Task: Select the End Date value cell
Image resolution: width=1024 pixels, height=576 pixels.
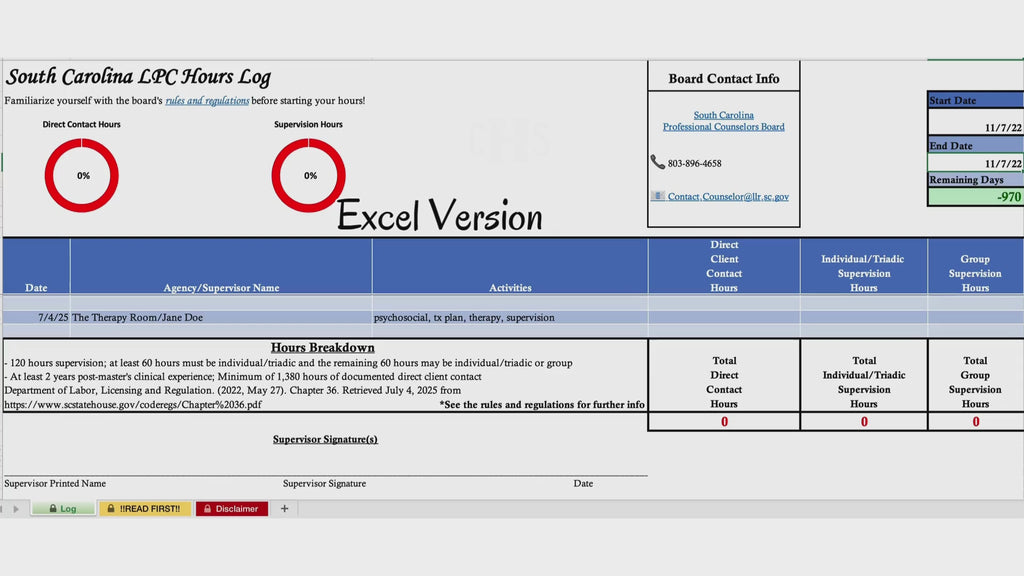Action: (976, 163)
